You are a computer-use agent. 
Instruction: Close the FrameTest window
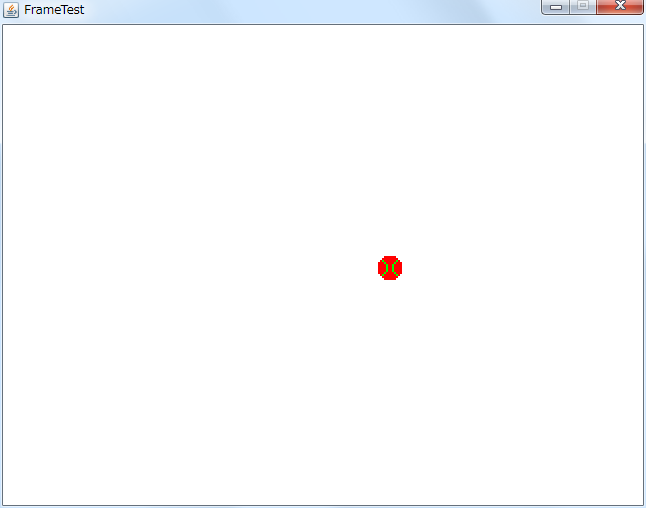tap(620, 7)
